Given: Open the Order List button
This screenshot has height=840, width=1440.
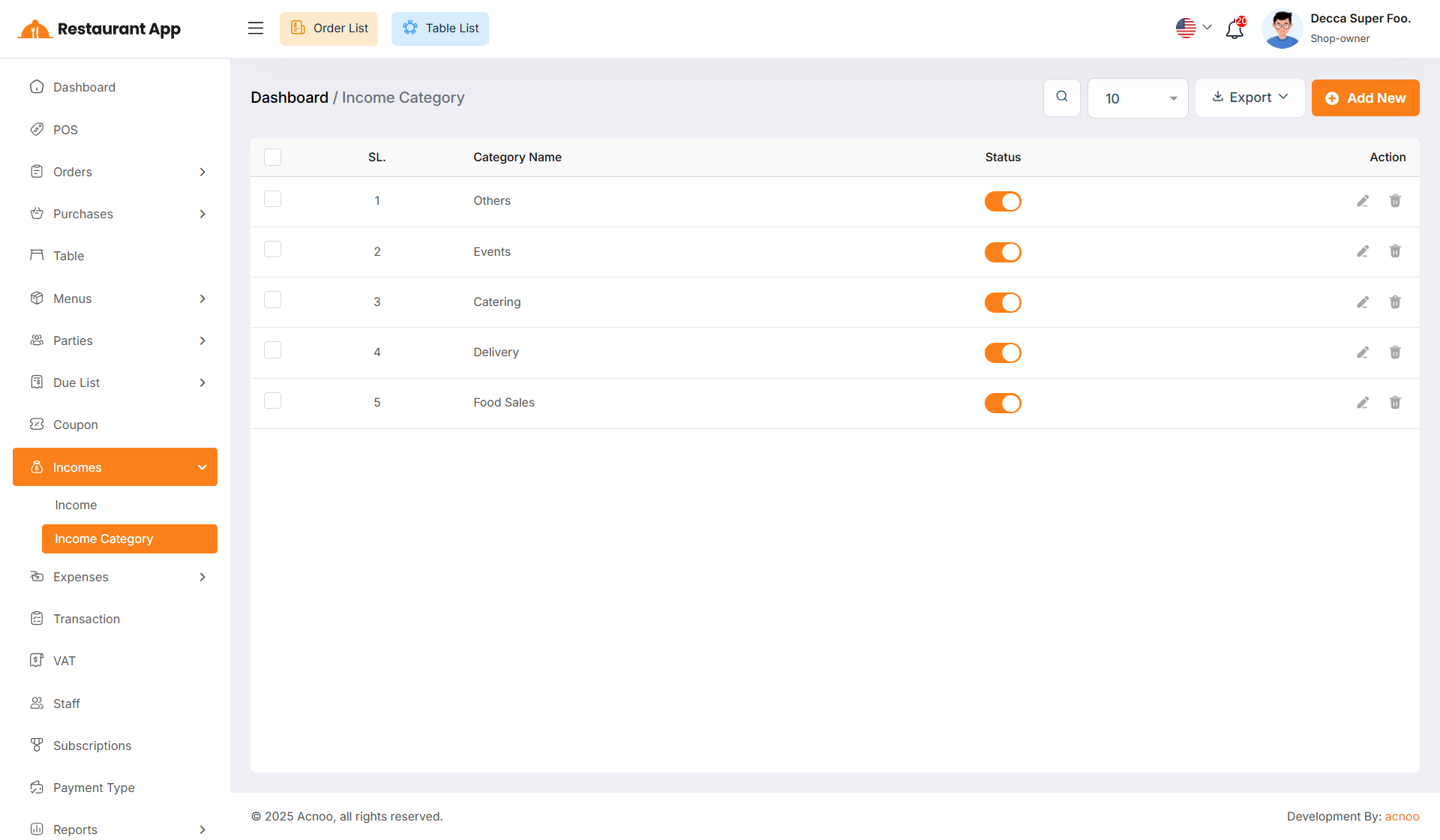Looking at the screenshot, I should [328, 28].
